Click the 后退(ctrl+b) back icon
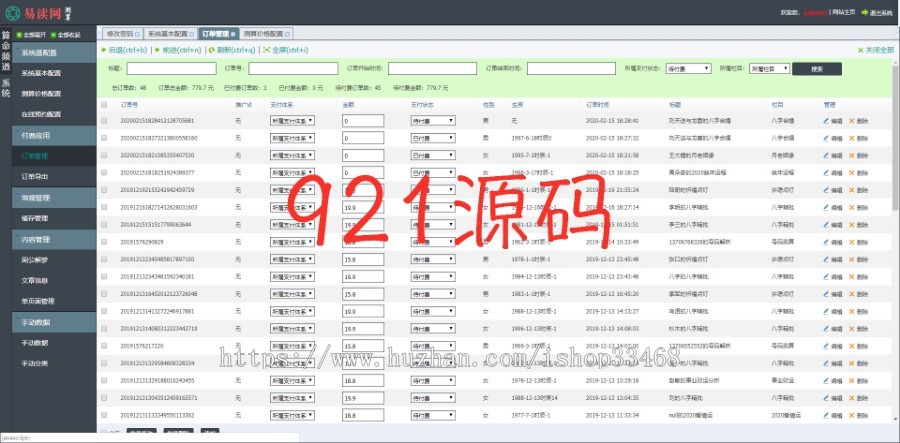This screenshot has height=443, width=900. pyautogui.click(x=103, y=49)
